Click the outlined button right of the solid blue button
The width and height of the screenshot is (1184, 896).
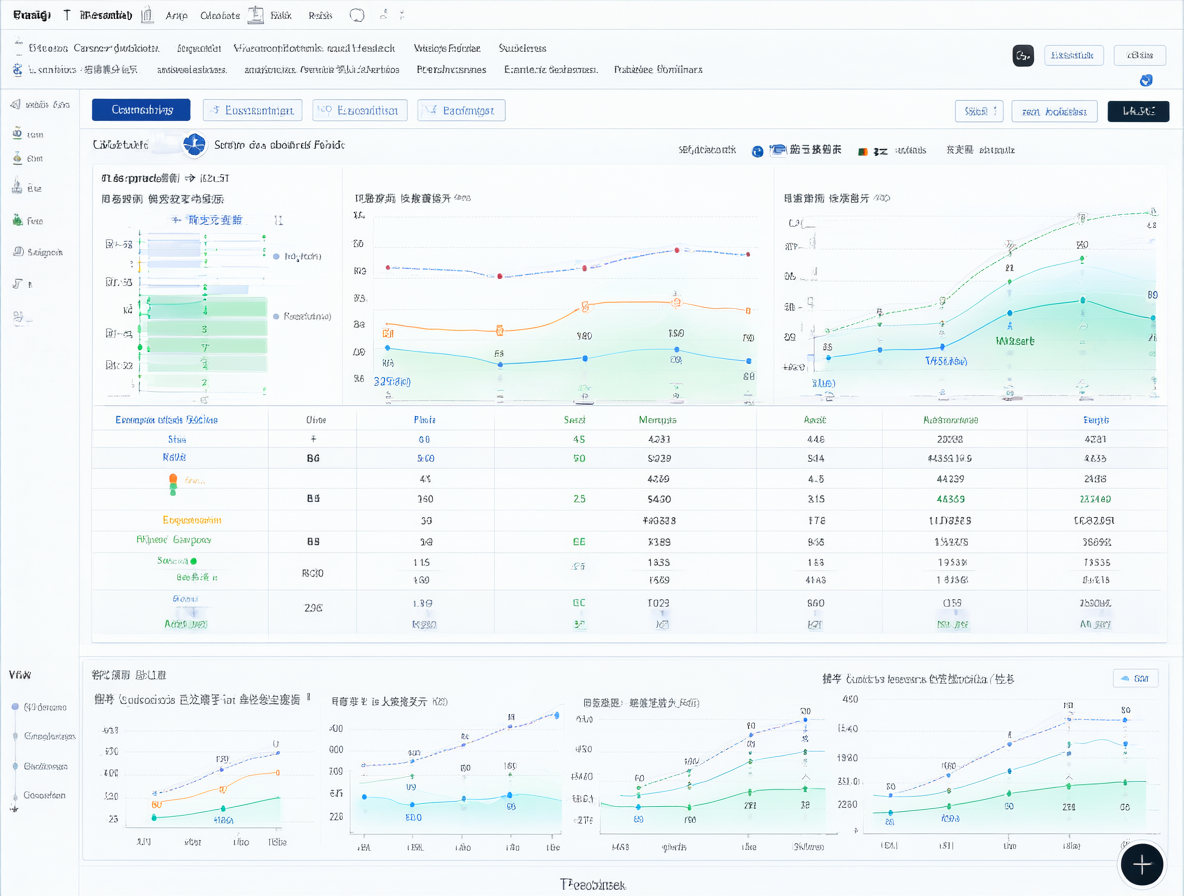(x=253, y=110)
